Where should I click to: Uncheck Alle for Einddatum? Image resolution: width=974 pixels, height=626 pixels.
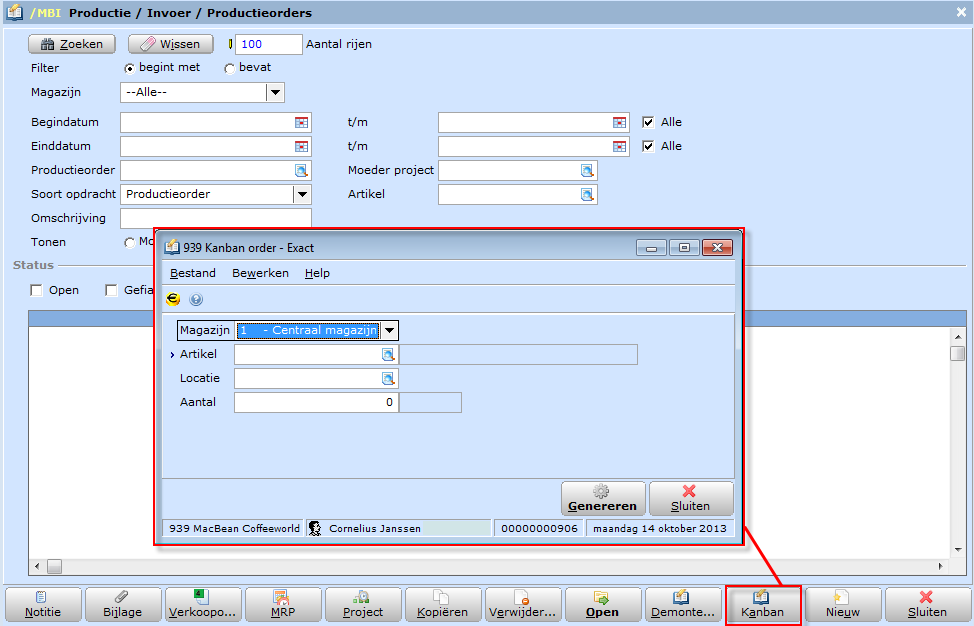coord(649,147)
